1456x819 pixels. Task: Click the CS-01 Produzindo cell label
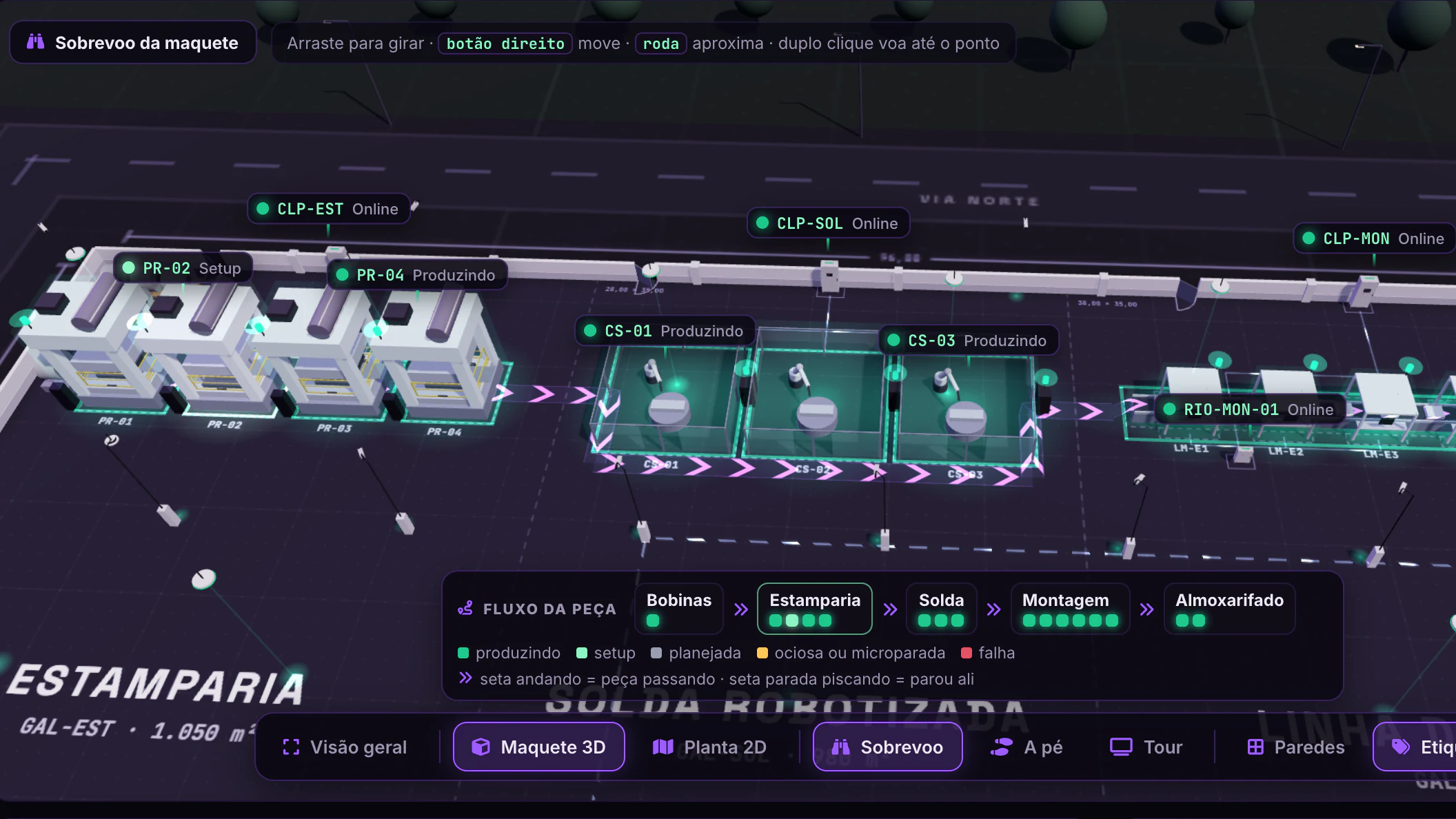tap(665, 331)
